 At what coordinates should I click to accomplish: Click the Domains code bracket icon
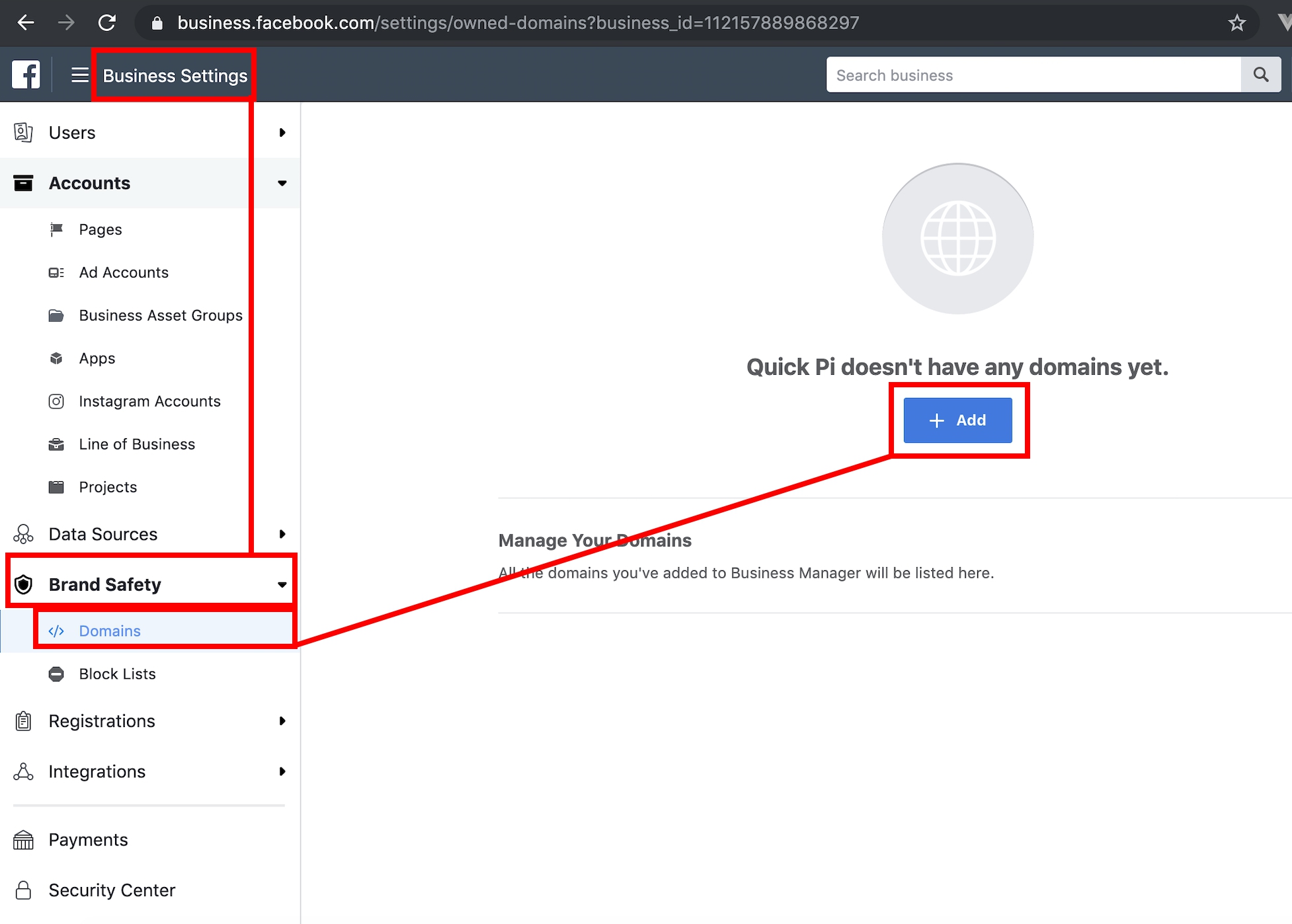tap(56, 631)
